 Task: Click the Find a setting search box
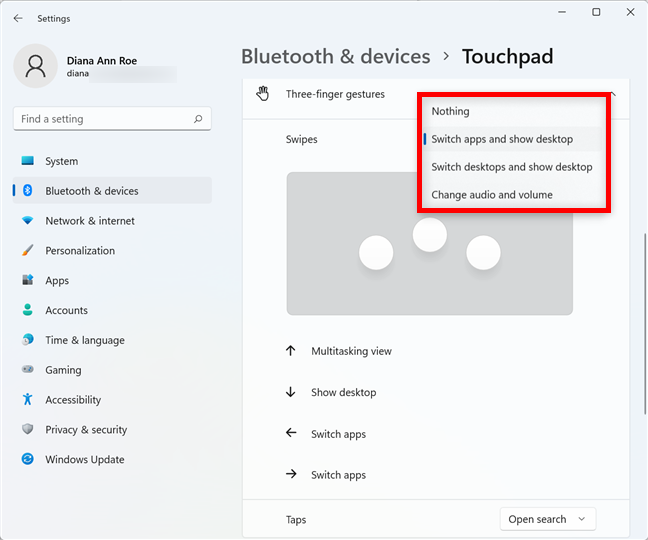click(112, 119)
